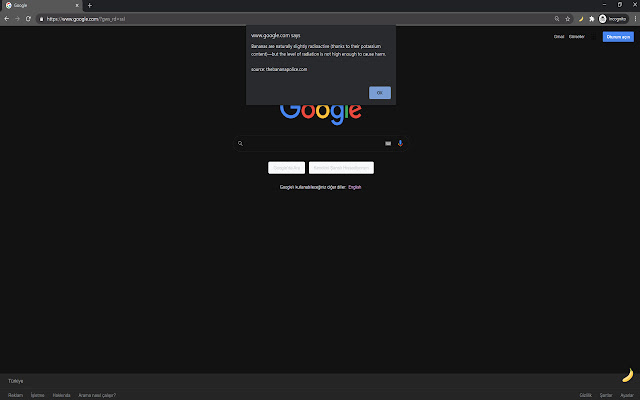The image size is (640, 400).
Task: Open the banana extension in the toolbar
Action: point(580,19)
